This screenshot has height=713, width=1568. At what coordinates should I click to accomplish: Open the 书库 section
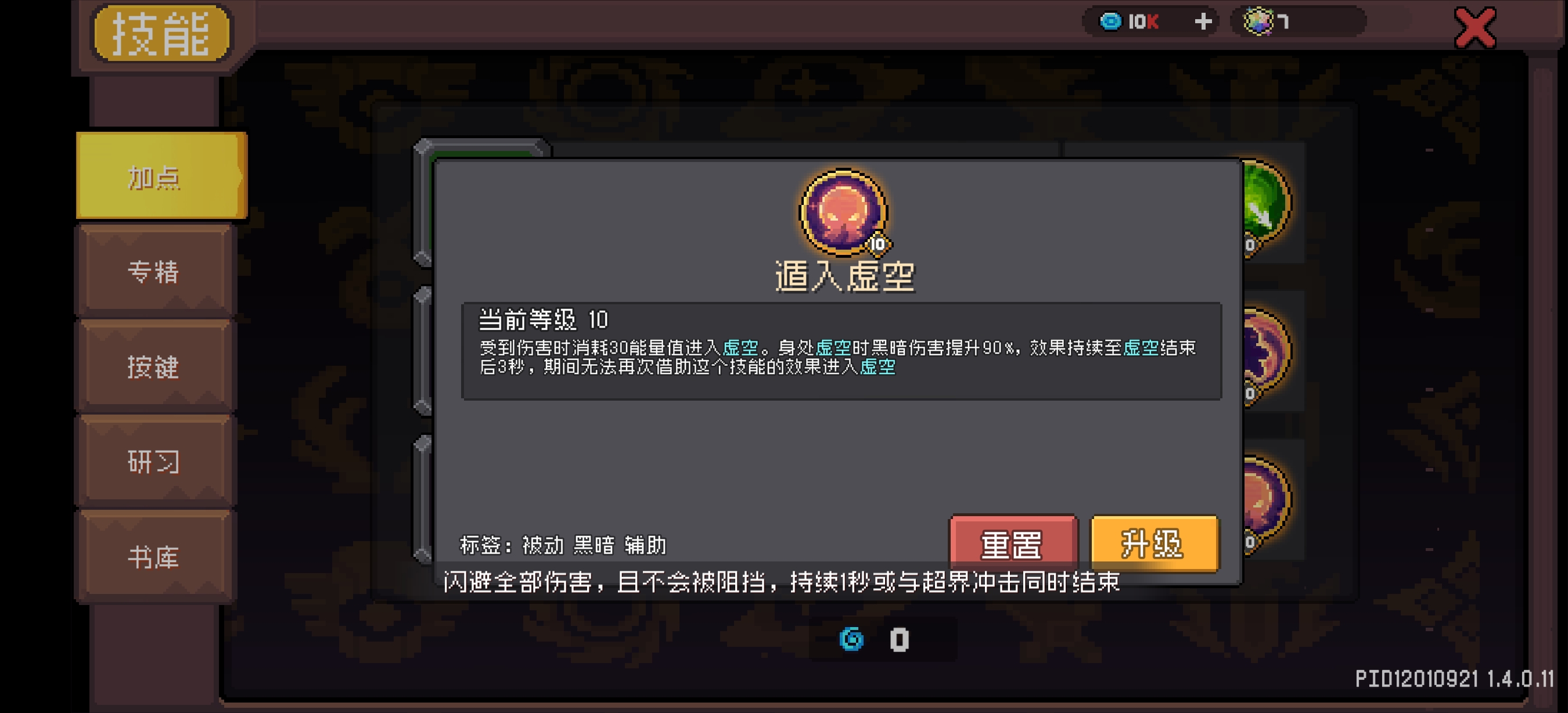pyautogui.click(x=154, y=556)
